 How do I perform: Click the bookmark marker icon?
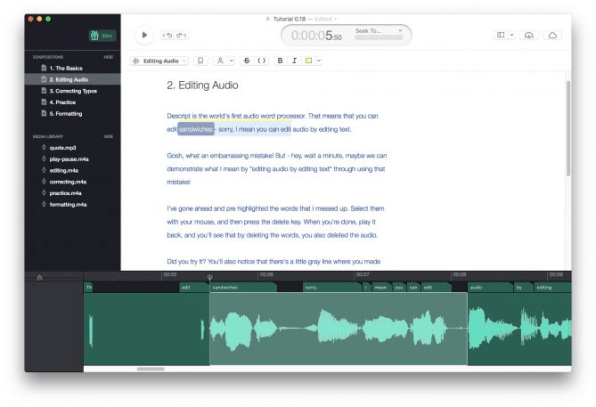(x=200, y=61)
